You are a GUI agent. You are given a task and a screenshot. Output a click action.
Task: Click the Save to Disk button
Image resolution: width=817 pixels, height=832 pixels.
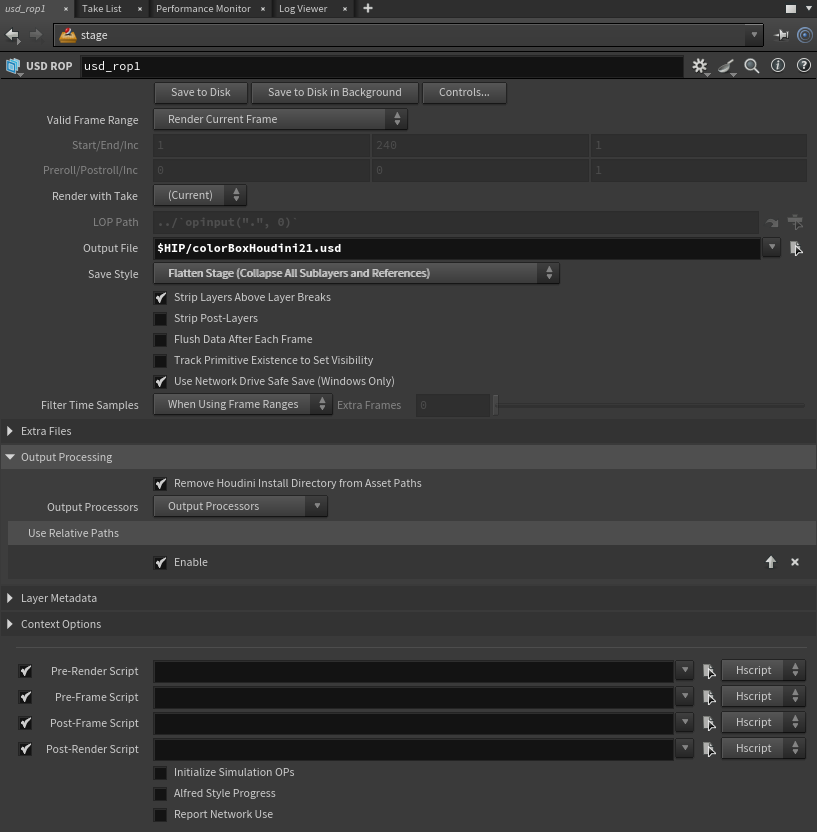tap(200, 92)
